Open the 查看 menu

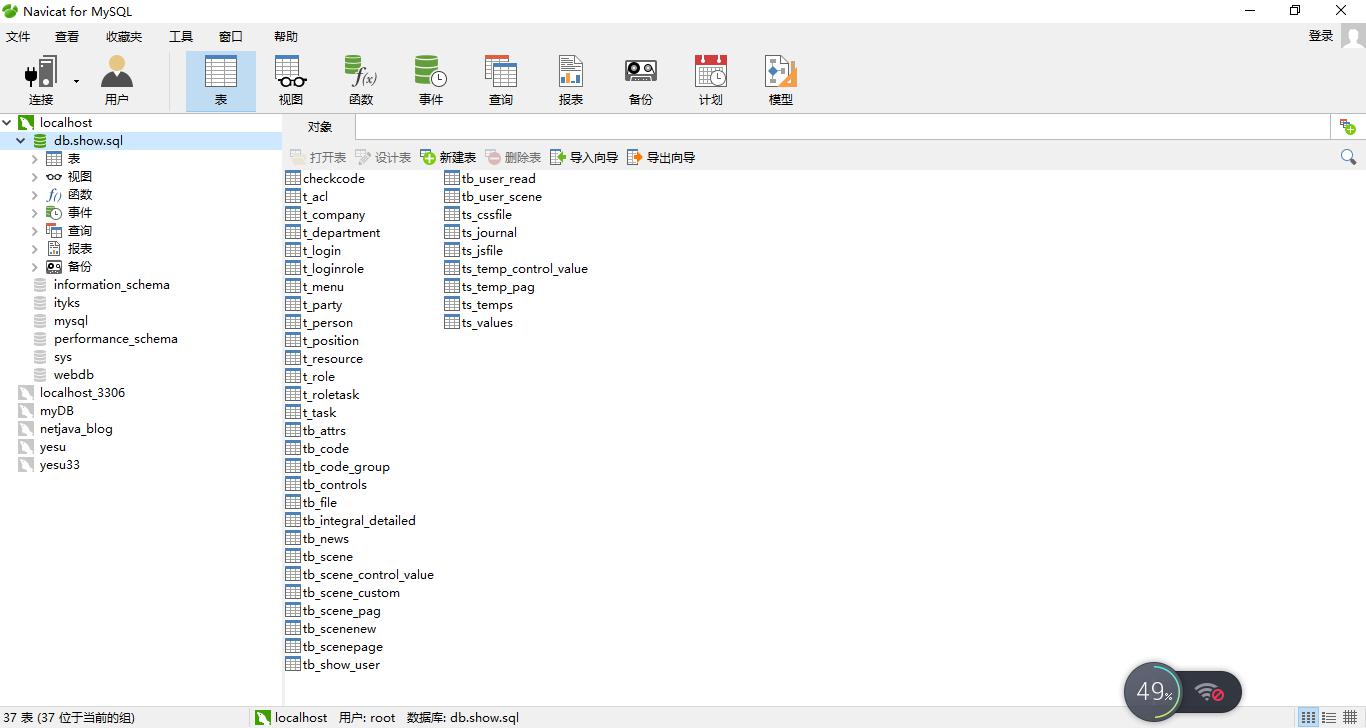[x=67, y=37]
